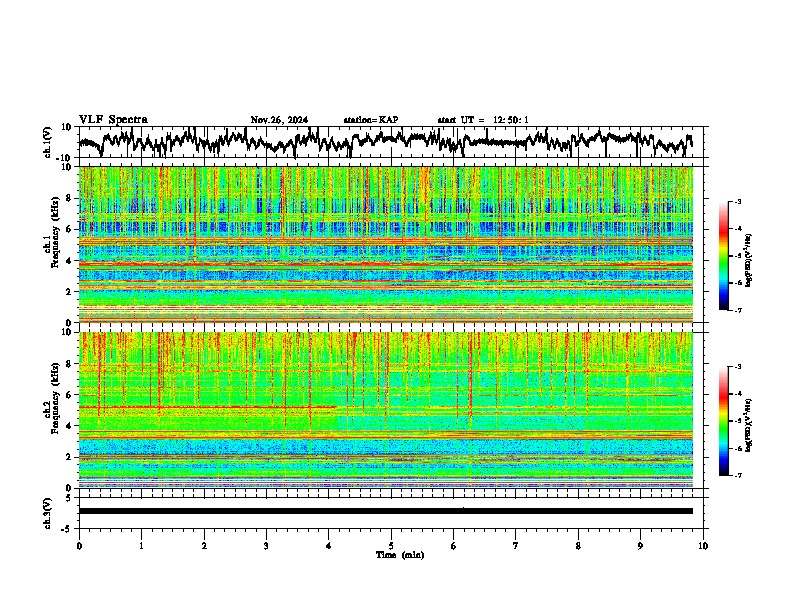The width and height of the screenshot is (792, 612).
Task: Click the "-3" label on ch.2 colorbar
Action: point(738,367)
